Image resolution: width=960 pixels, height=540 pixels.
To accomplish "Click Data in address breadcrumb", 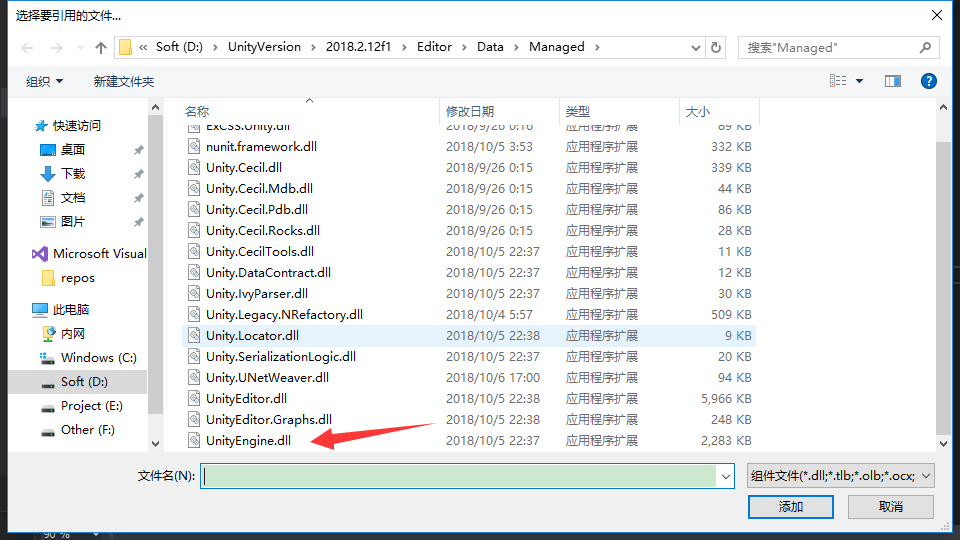I will 490,47.
